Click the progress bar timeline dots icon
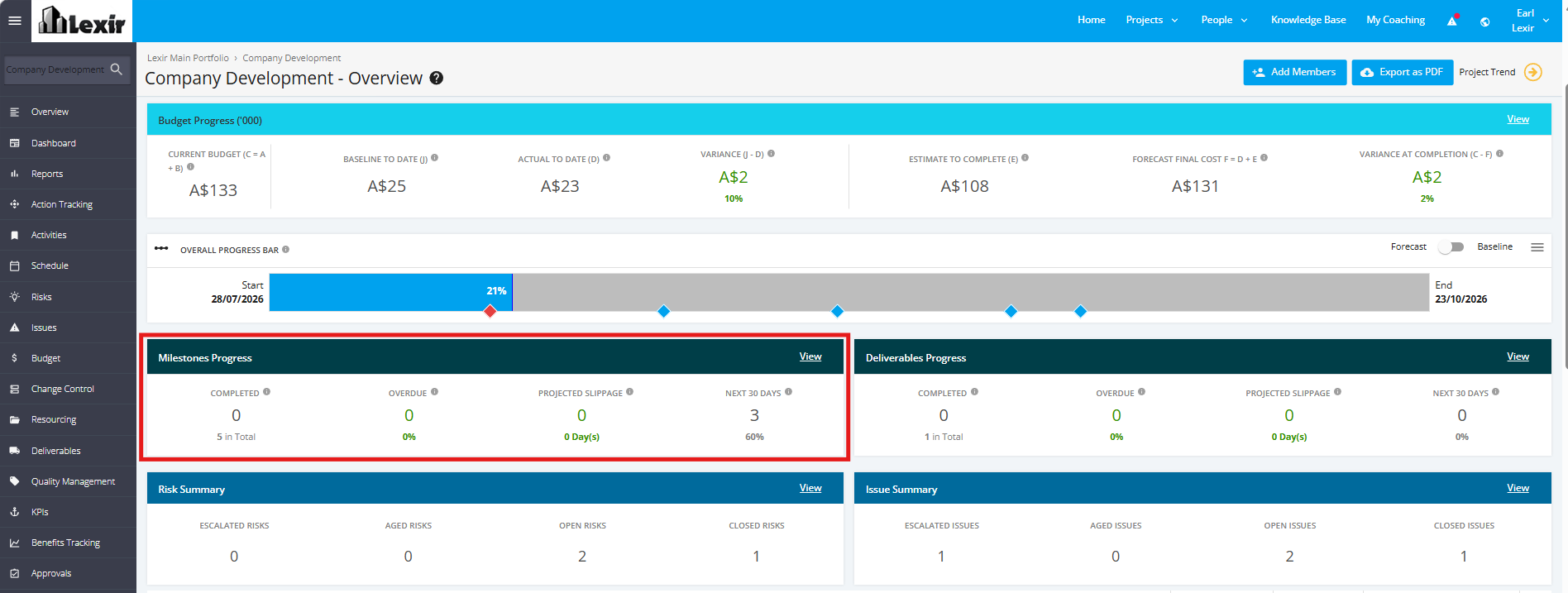This screenshot has width=1568, height=593. [161, 248]
